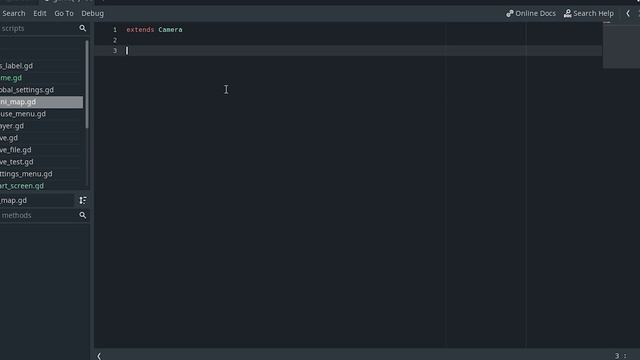The image size is (640, 360).
Task: Click Search Help button
Action: pyautogui.click(x=589, y=13)
